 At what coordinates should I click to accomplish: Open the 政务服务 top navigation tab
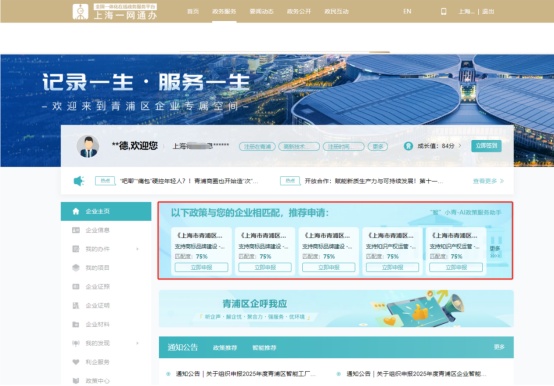click(x=224, y=11)
